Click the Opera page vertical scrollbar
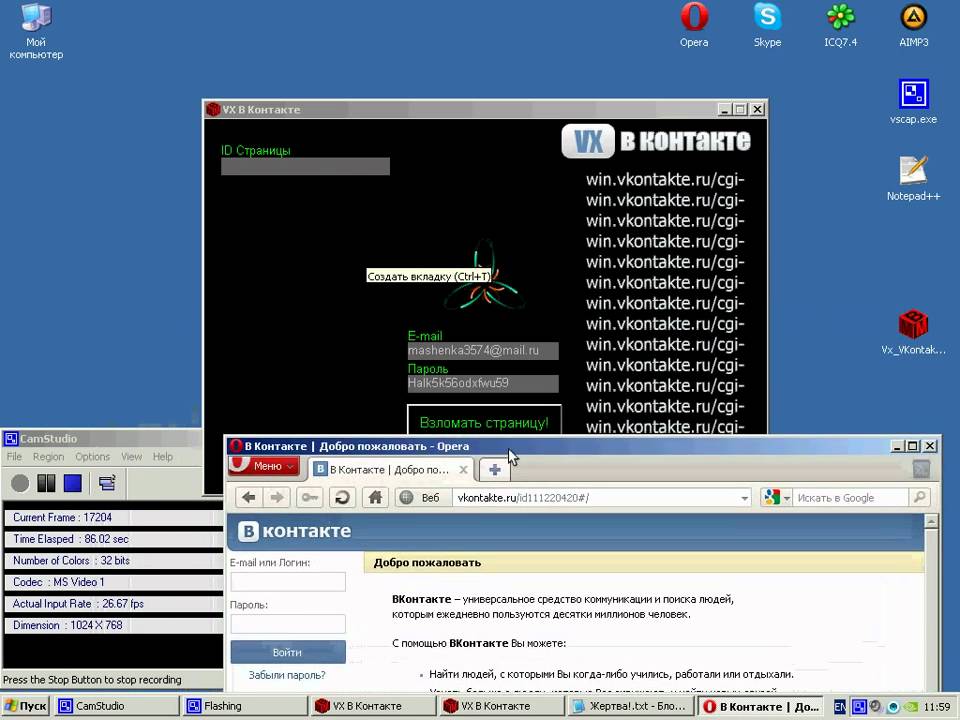The width and height of the screenshot is (960, 720). [x=931, y=603]
